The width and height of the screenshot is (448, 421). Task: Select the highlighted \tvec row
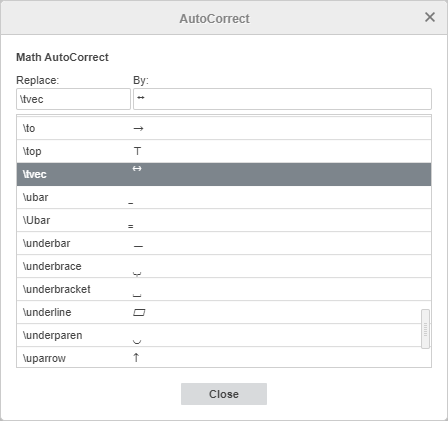click(x=224, y=174)
